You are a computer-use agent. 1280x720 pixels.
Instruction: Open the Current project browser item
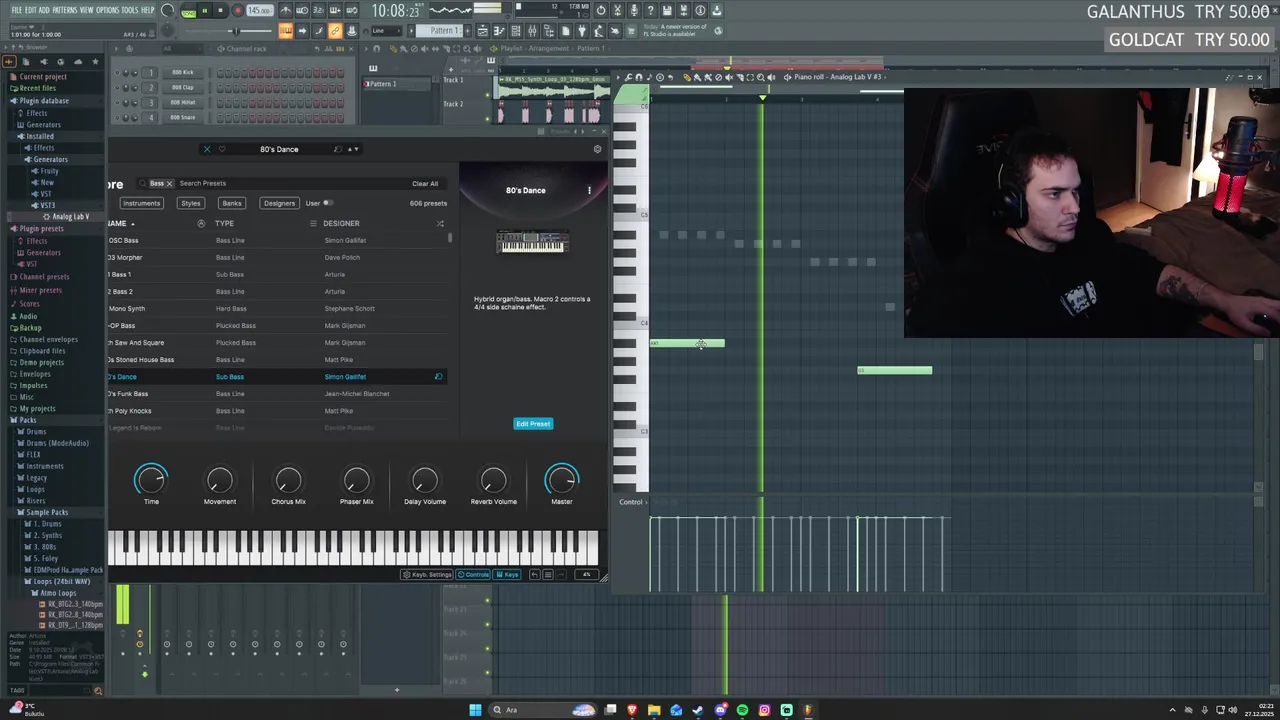click(x=42, y=77)
